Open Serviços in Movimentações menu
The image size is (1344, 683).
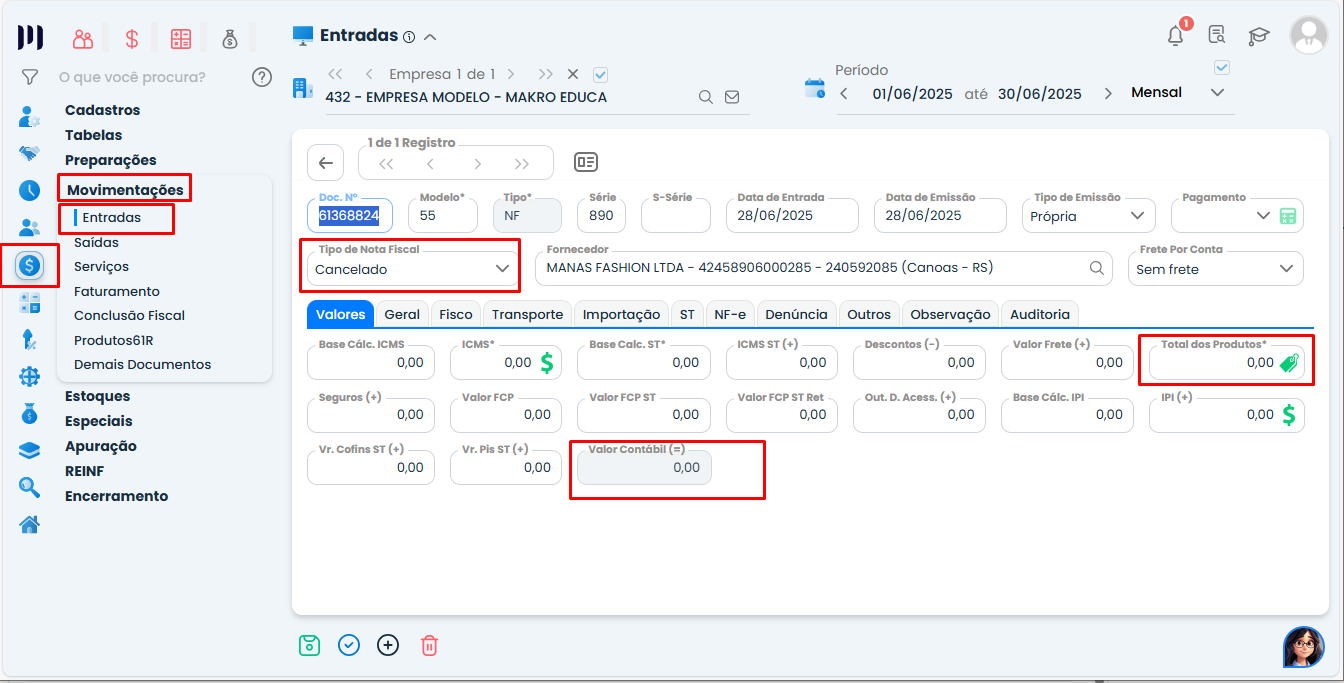click(x=101, y=266)
